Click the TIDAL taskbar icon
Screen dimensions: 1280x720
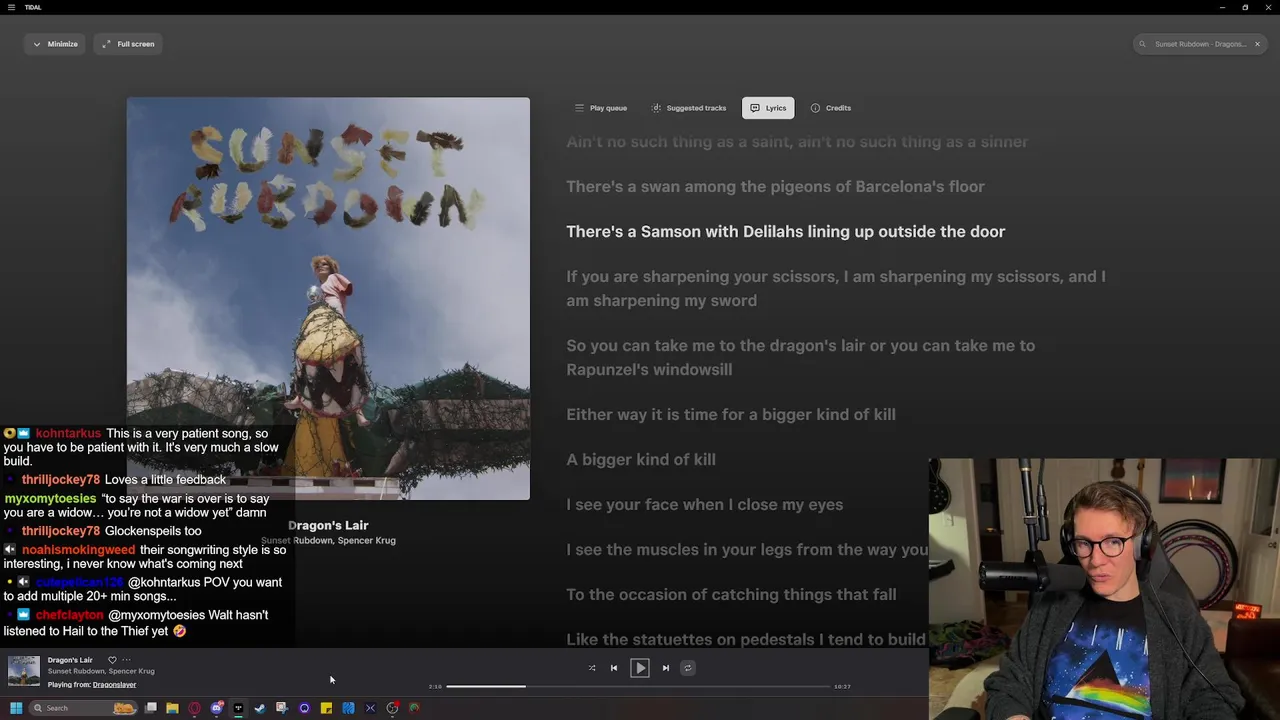[x=238, y=708]
